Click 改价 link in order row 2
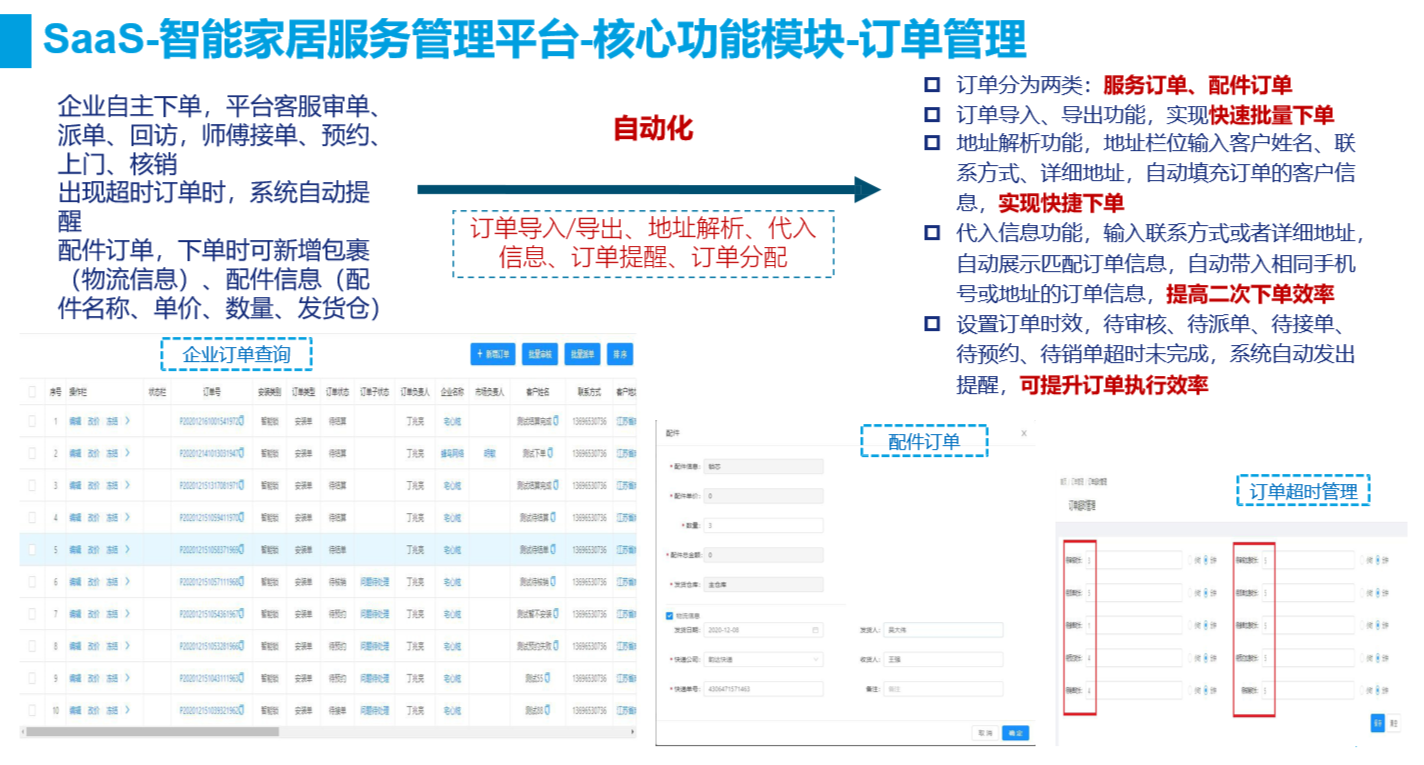The image size is (1424, 765). tap(93, 453)
